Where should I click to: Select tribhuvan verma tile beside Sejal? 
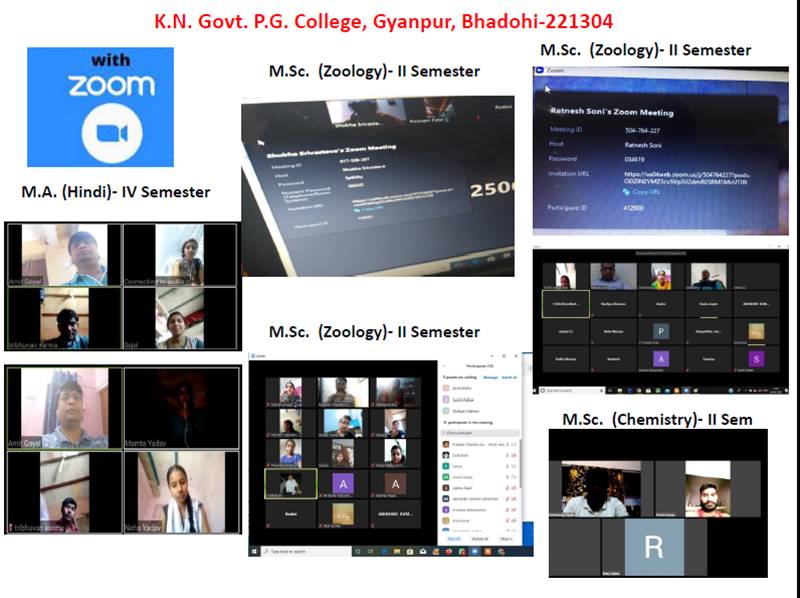tap(64, 318)
